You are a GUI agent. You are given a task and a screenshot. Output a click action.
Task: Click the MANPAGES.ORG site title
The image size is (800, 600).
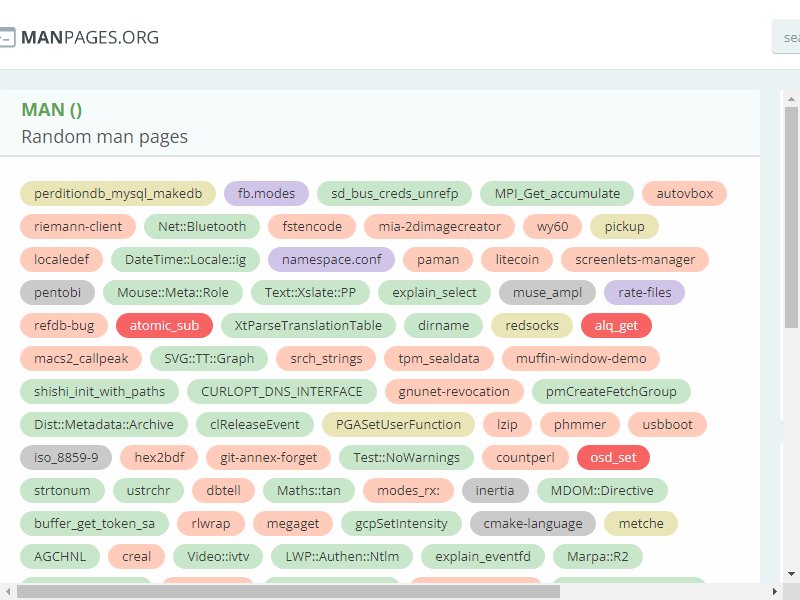click(x=90, y=38)
